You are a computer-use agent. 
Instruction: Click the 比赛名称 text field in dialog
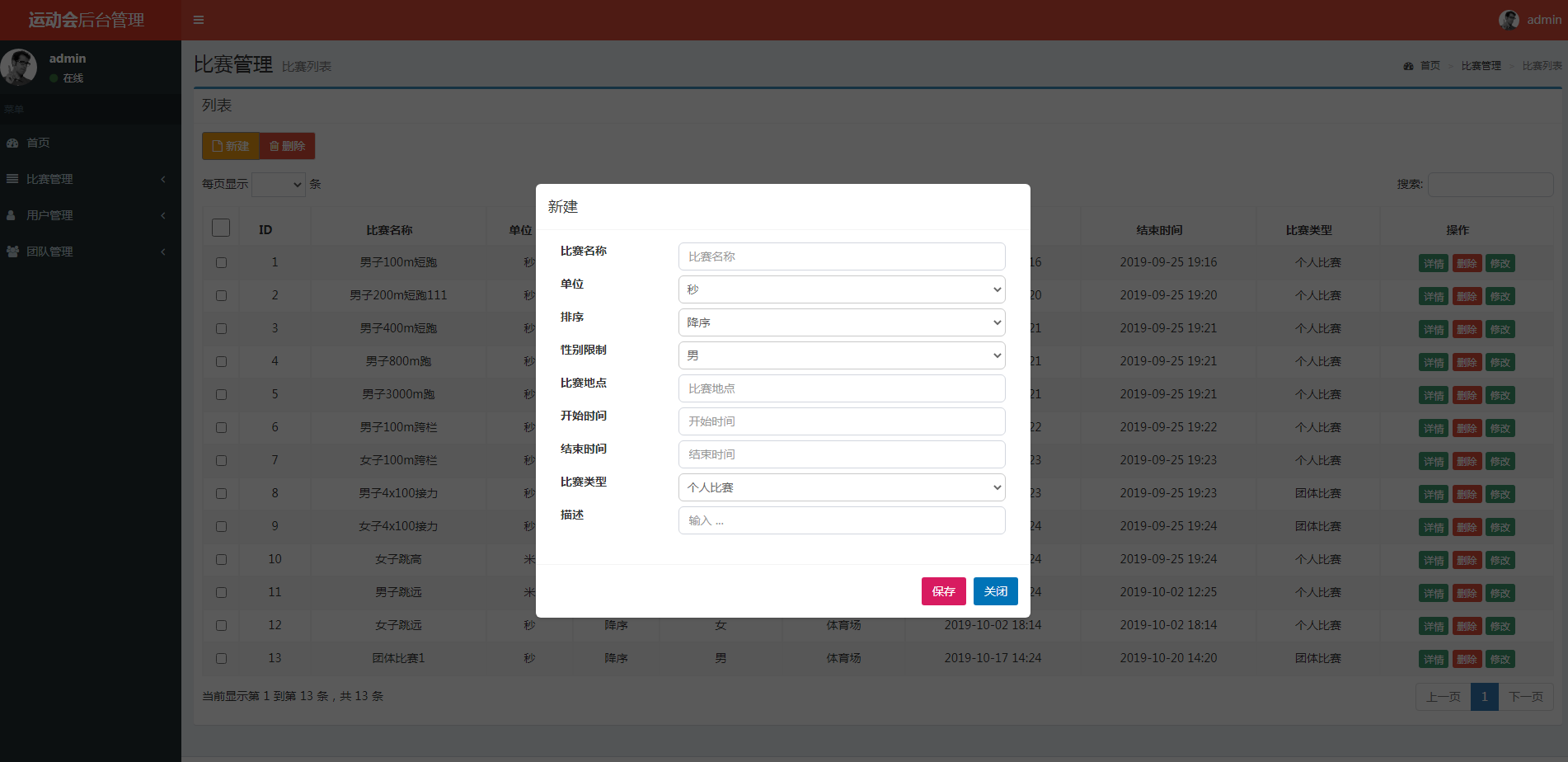pos(842,256)
